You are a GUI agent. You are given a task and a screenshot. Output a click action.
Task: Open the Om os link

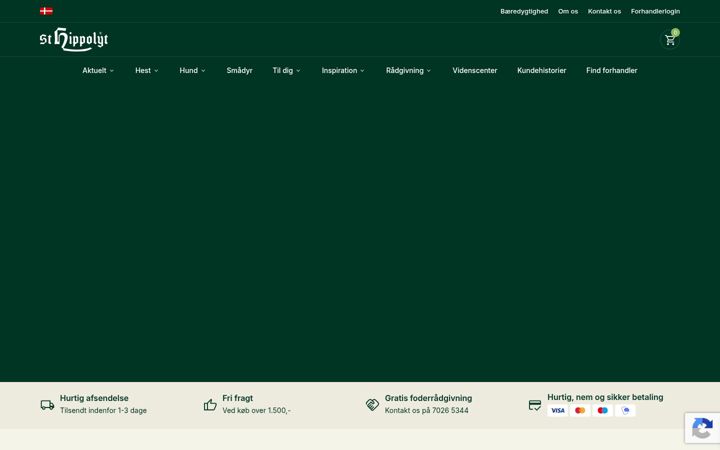click(568, 11)
